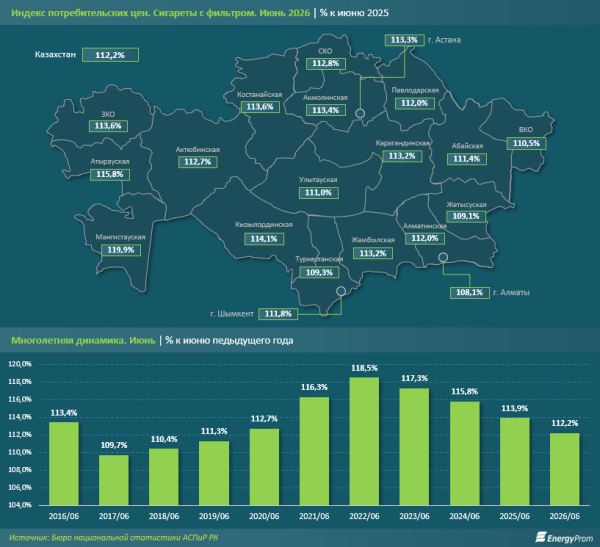The width and height of the screenshot is (600, 547).
Task: Click the 111,0% Ulytau value label
Action: click(x=318, y=193)
